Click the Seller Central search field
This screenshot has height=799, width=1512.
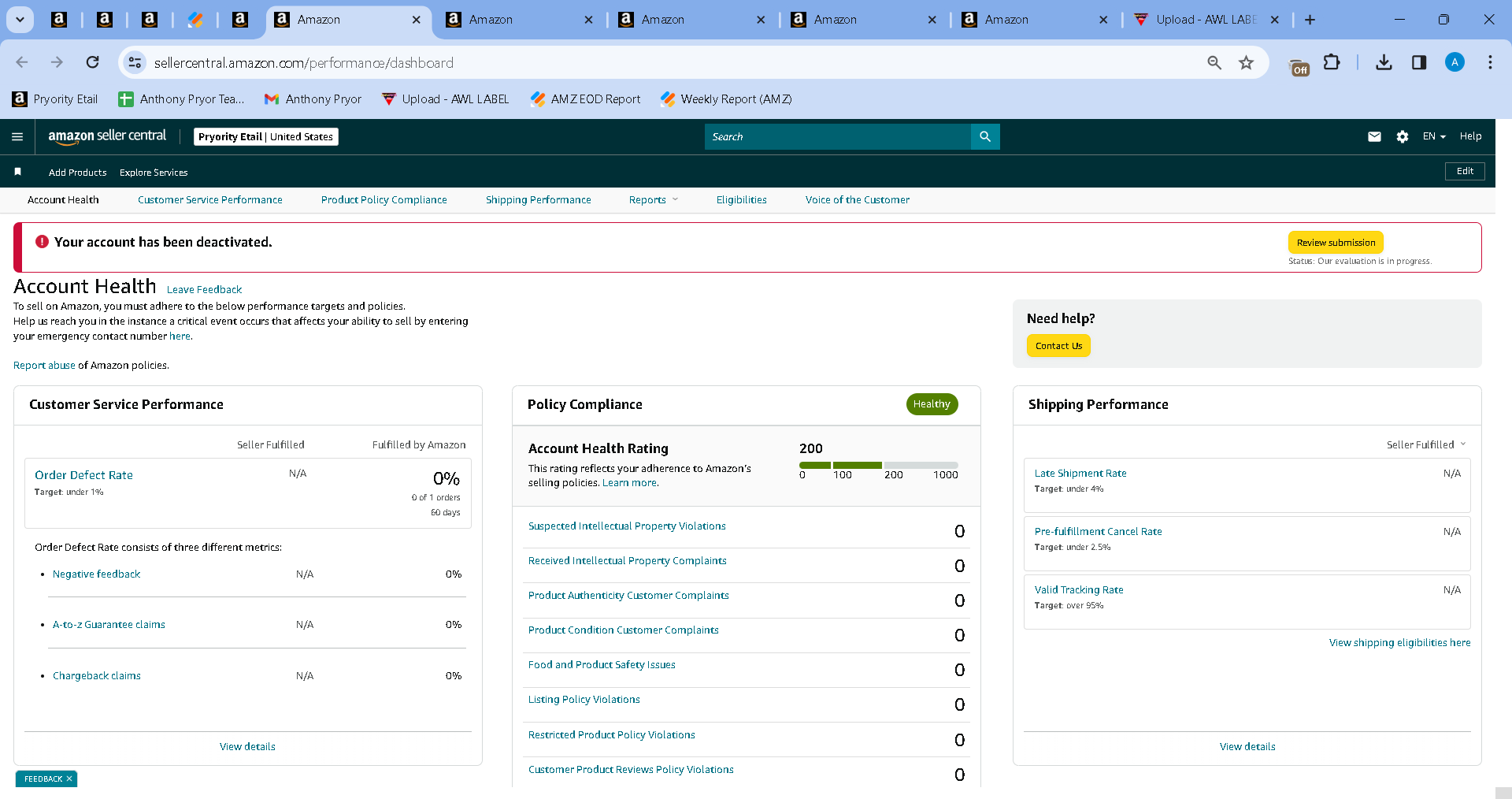838,137
